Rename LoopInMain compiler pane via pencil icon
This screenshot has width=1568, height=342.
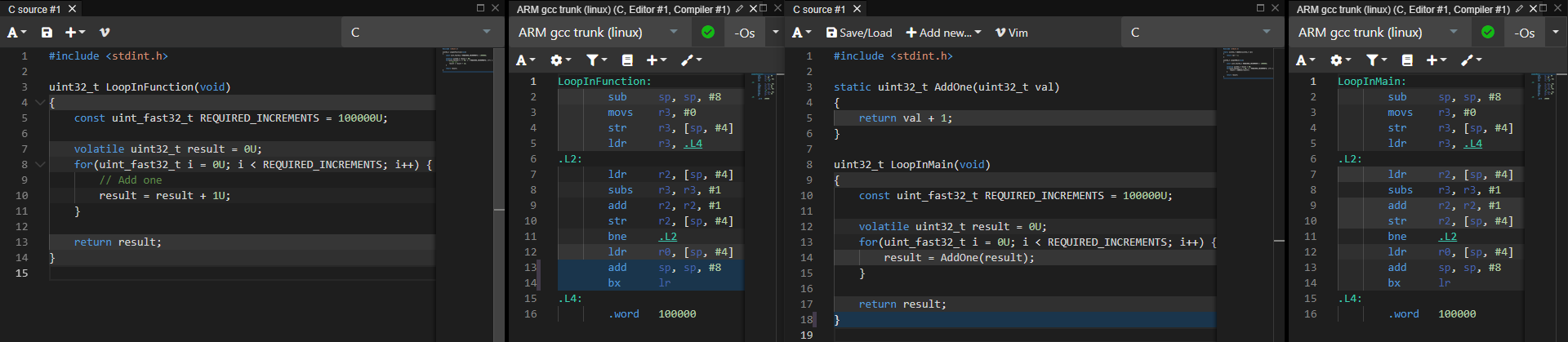[x=1519, y=9]
